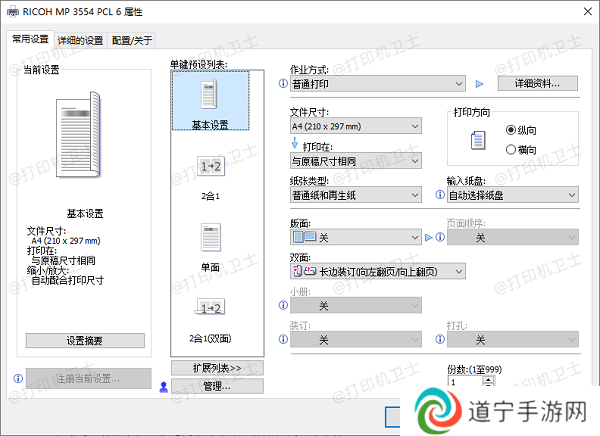Choose the 单面 preset icon
This screenshot has width=600, height=436.
coord(211,237)
